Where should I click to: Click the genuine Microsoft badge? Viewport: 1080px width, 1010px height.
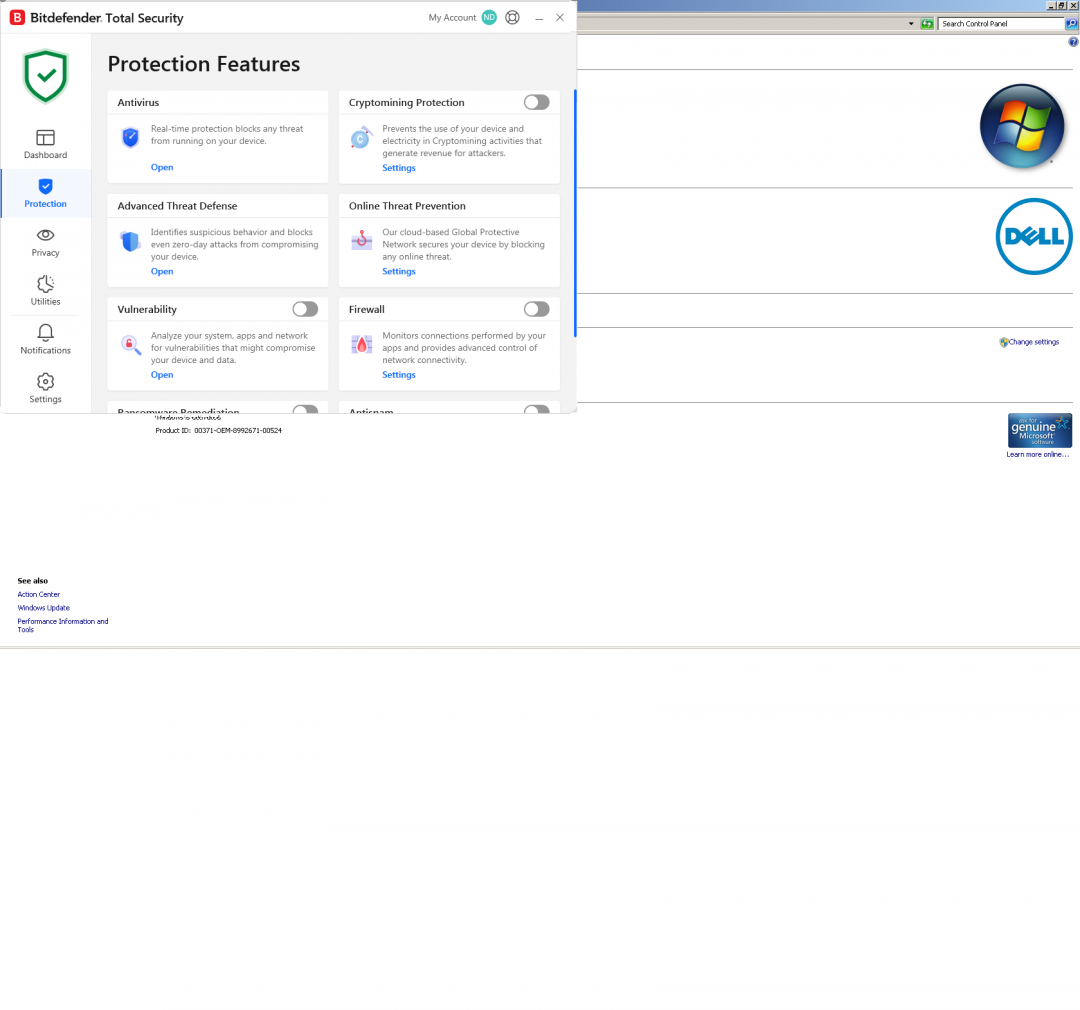pos(1039,431)
